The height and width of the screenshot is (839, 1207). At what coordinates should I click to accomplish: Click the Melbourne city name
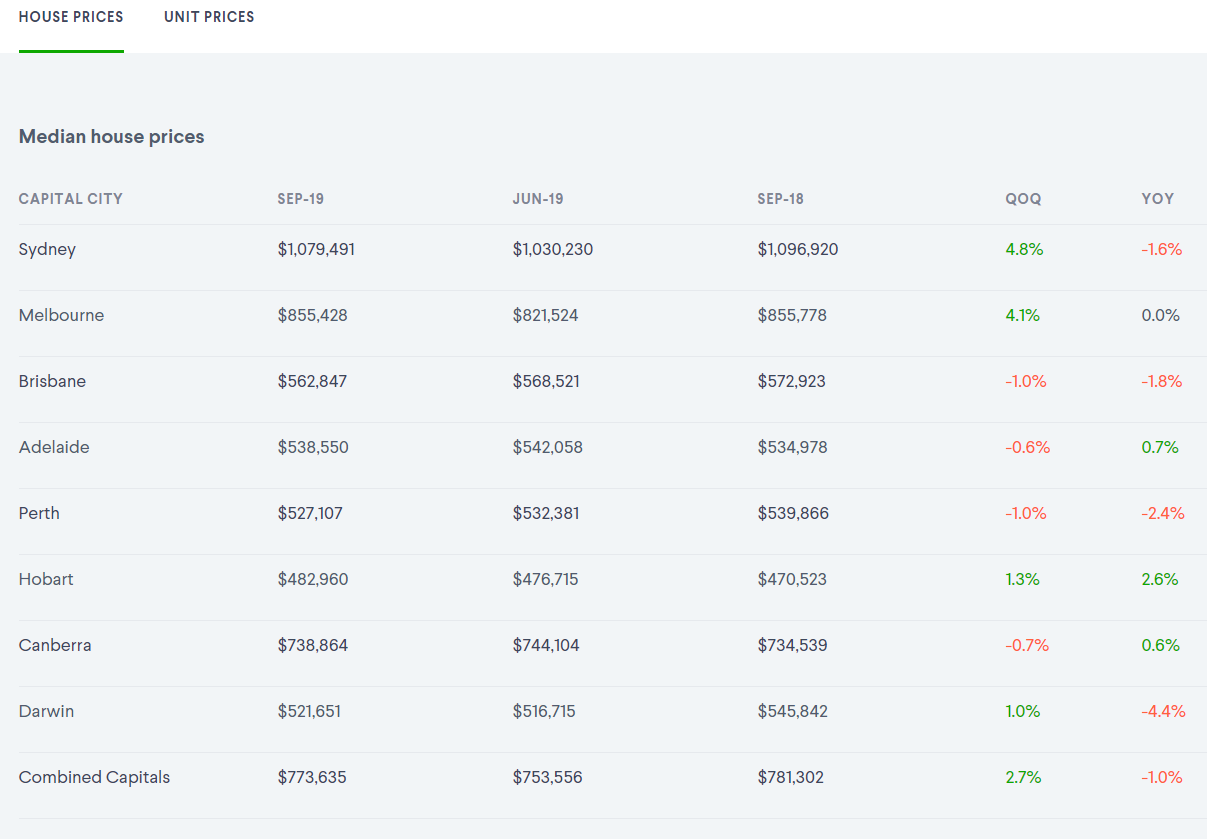[61, 315]
